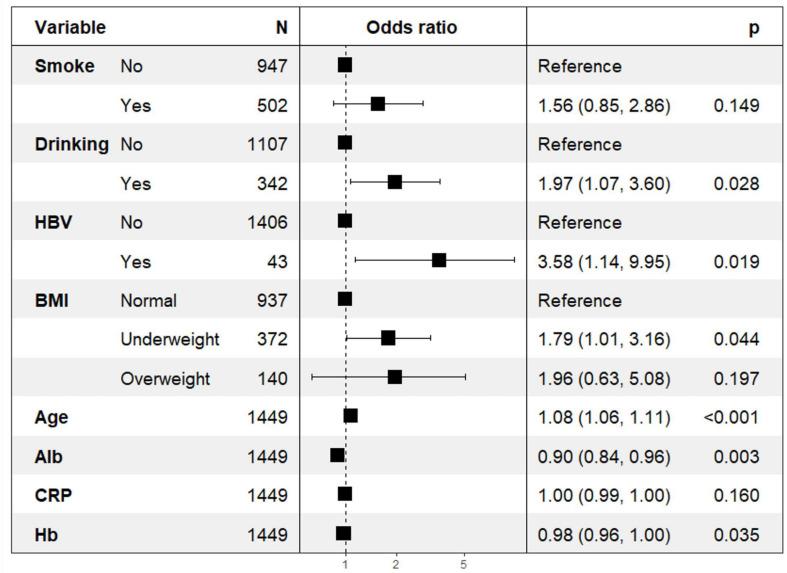The height and width of the screenshot is (573, 787).
Task: Click the Age odds ratio square marker
Action: tap(350, 416)
